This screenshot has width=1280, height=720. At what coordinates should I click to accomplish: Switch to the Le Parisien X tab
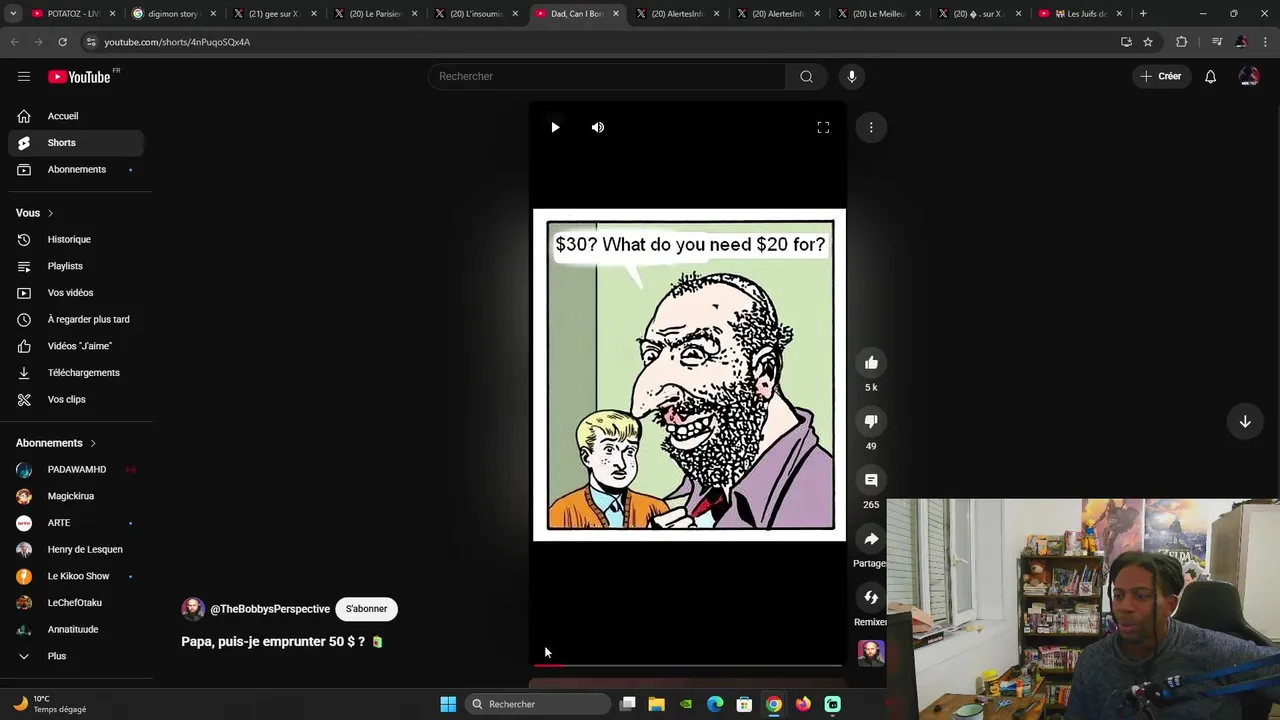(375, 14)
